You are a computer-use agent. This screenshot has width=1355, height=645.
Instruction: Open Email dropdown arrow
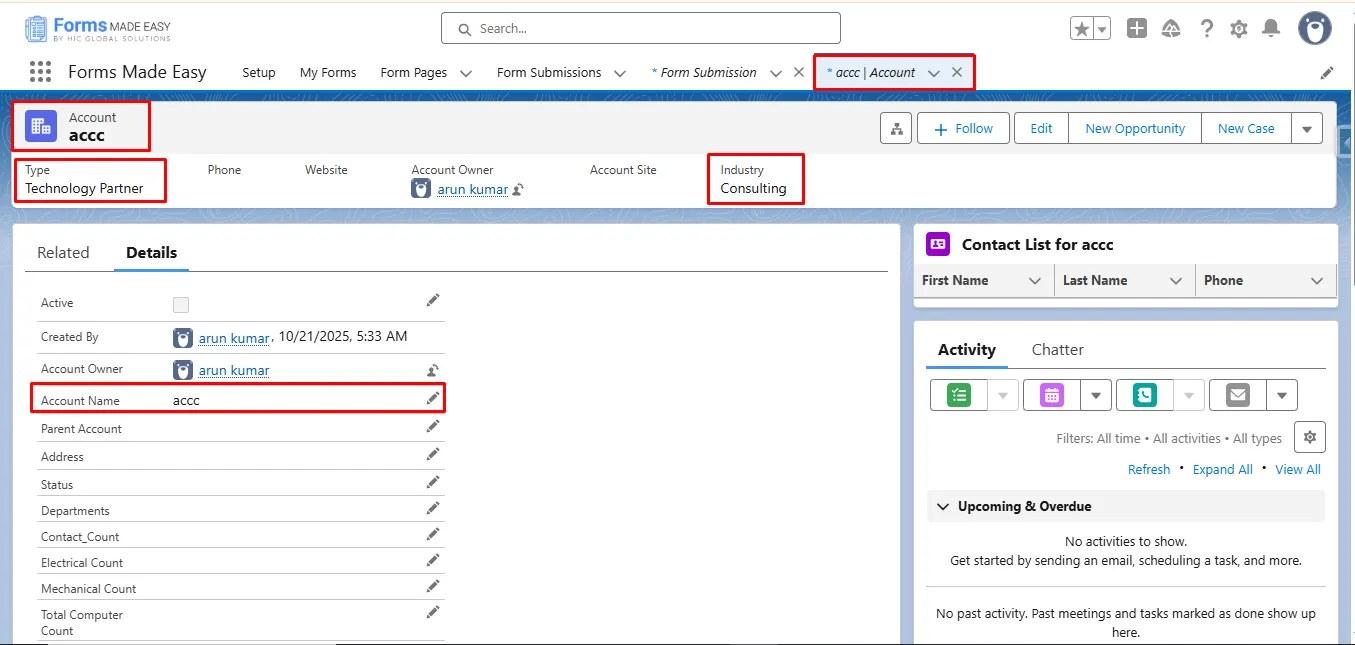1282,395
